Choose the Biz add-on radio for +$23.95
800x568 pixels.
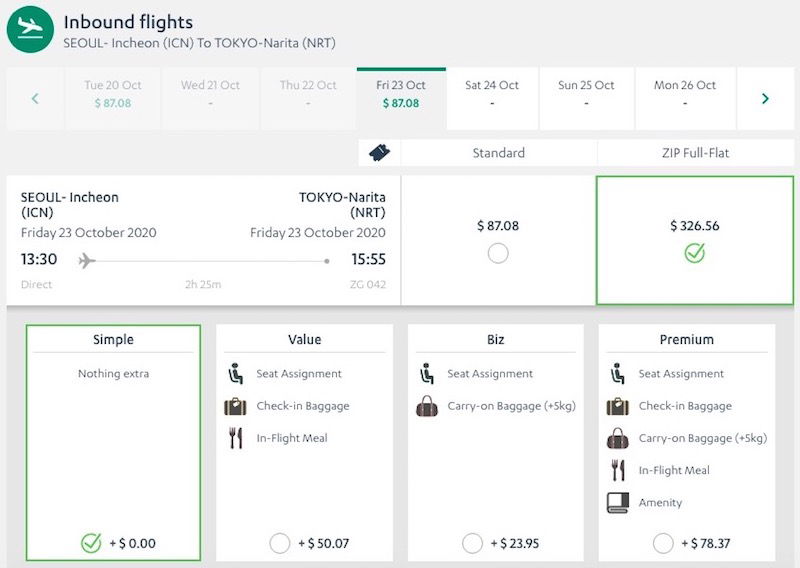point(472,543)
